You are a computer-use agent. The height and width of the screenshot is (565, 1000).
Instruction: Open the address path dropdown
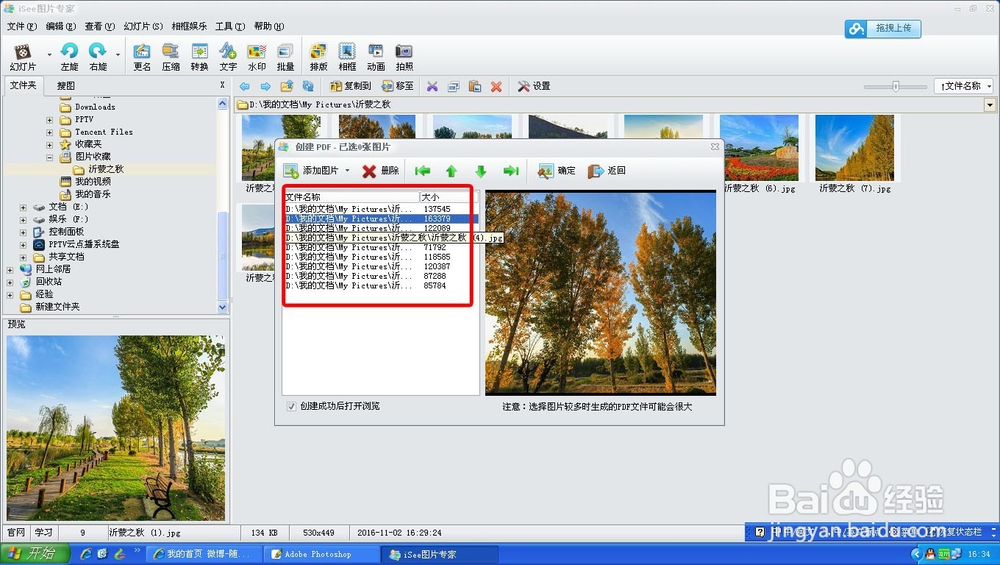(x=990, y=105)
